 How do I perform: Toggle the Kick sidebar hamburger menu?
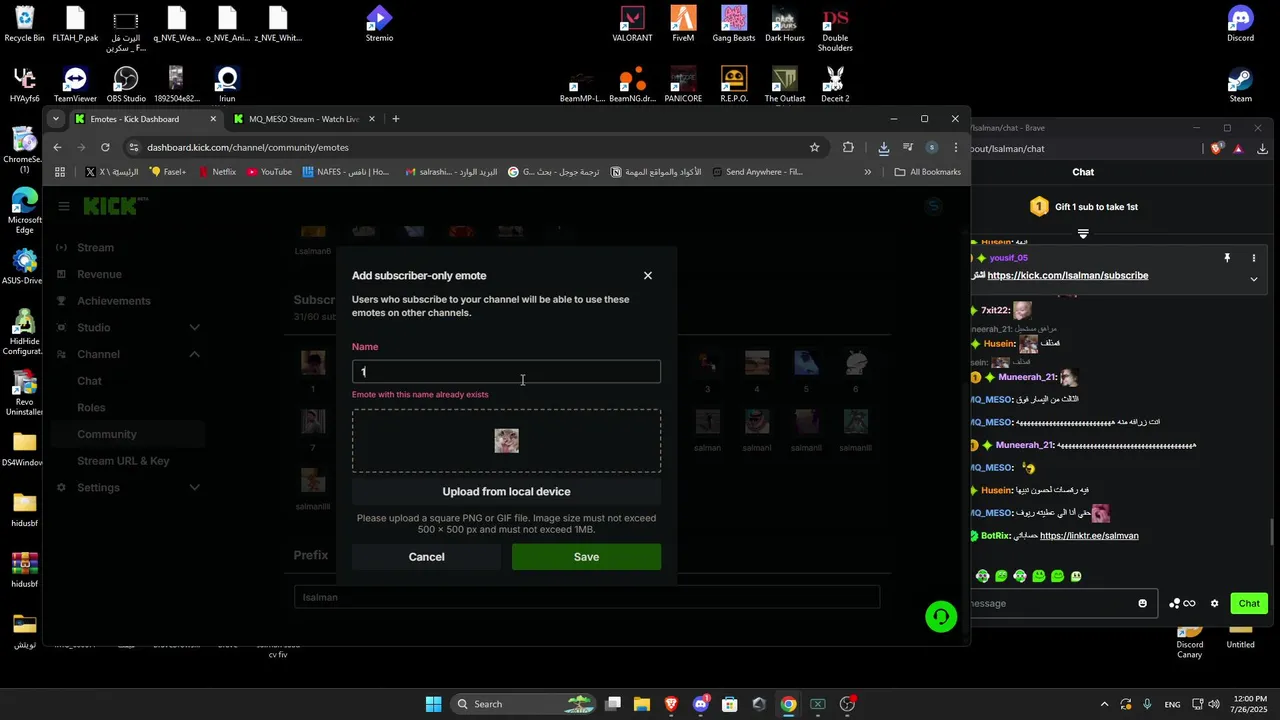[64, 207]
